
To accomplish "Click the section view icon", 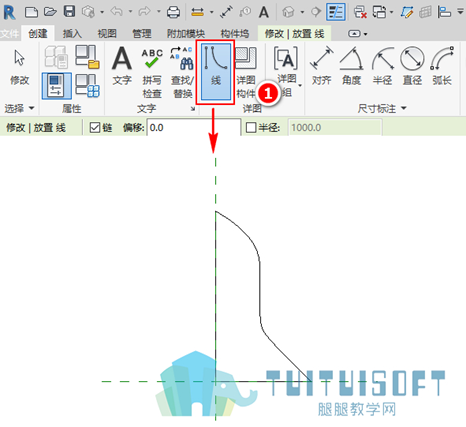I will (x=315, y=12).
